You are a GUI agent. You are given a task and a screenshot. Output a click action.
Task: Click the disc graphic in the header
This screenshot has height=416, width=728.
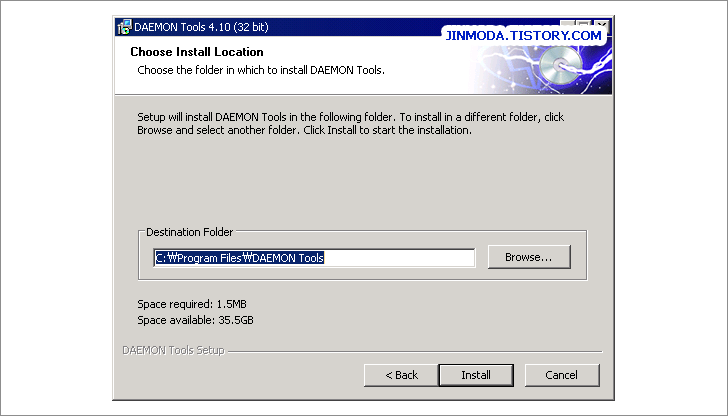[x=560, y=65]
